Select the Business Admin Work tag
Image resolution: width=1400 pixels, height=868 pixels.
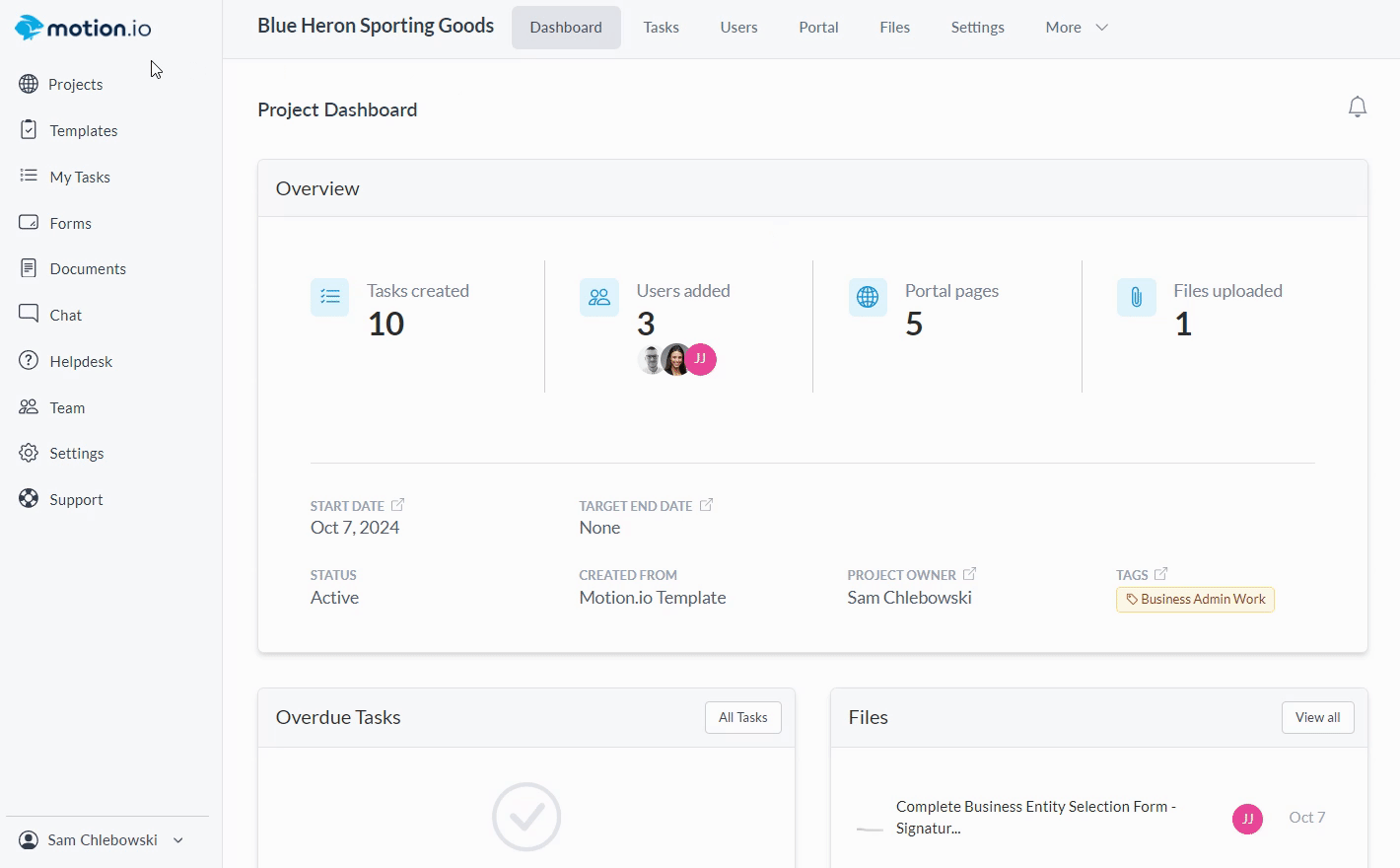pos(1195,600)
